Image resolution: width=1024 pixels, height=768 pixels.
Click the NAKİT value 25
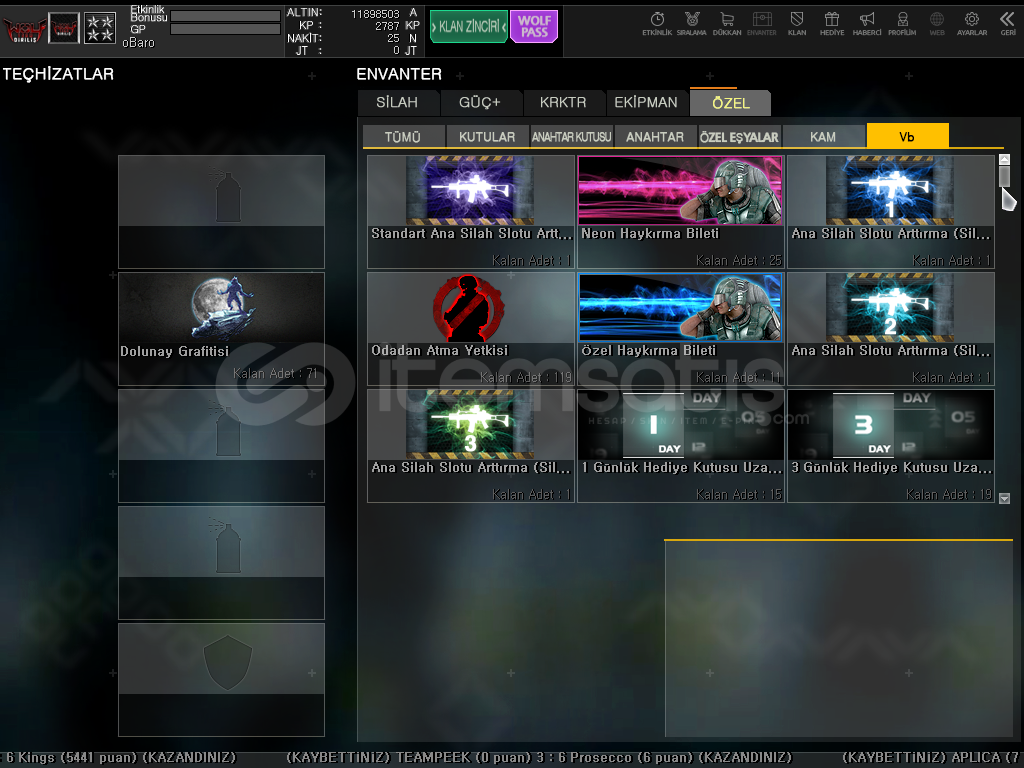point(393,38)
